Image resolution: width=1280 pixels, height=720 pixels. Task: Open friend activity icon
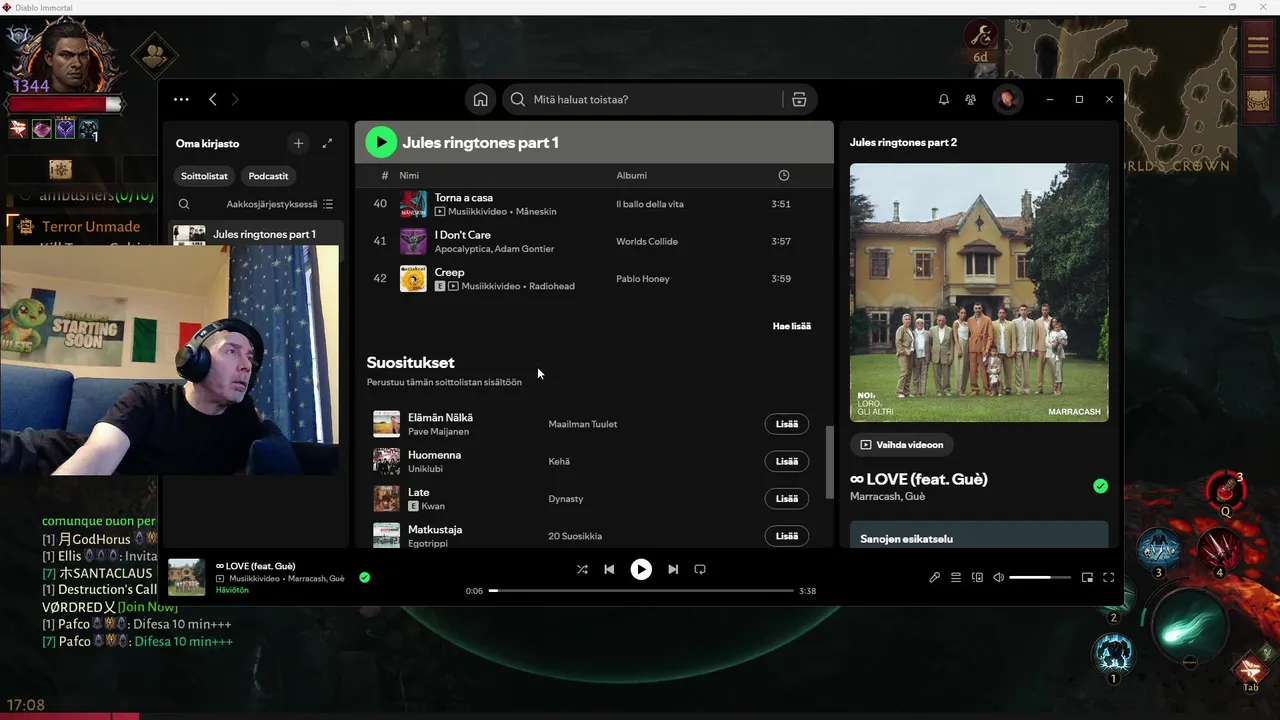click(970, 99)
